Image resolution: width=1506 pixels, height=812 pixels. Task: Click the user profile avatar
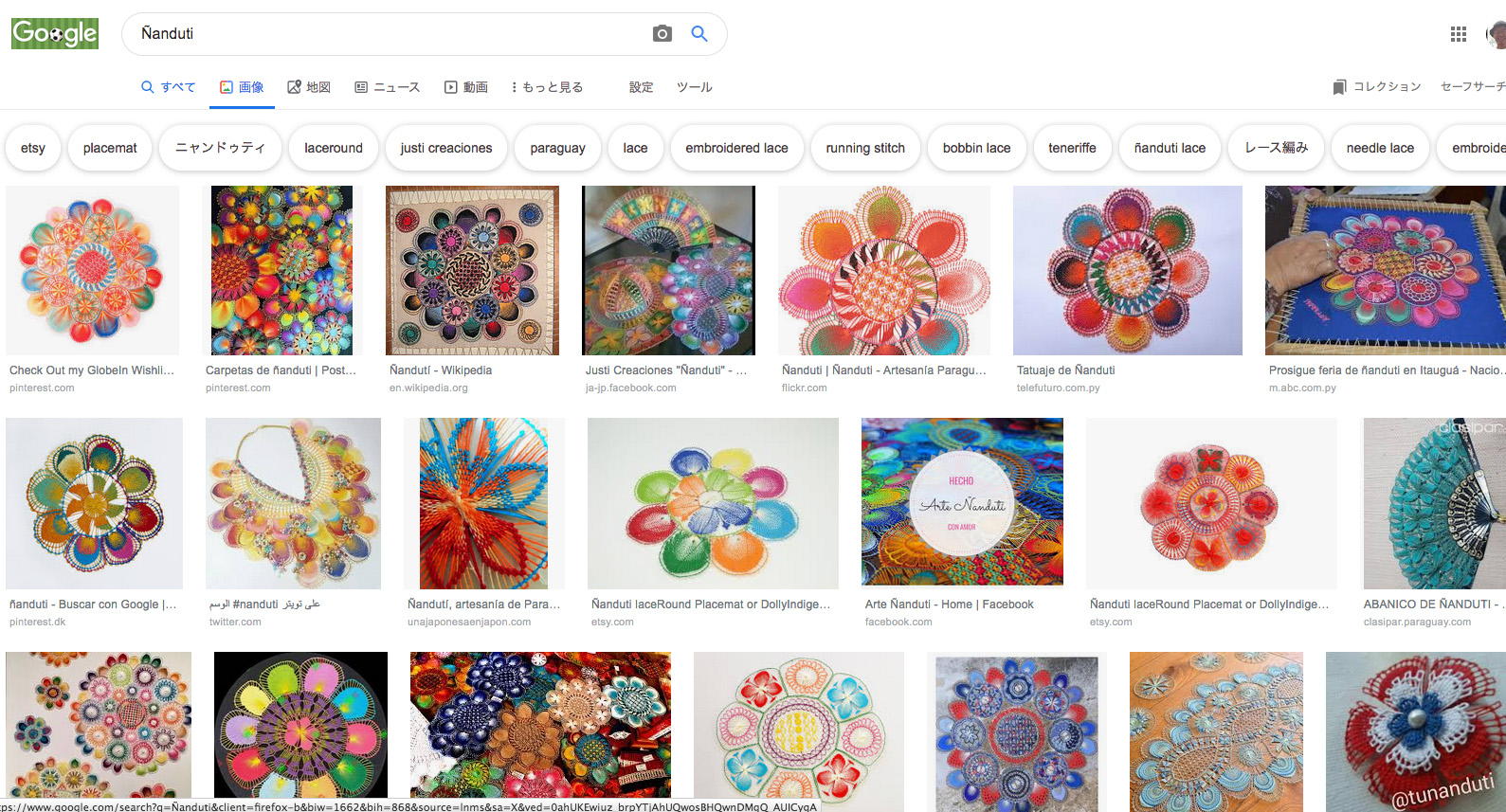(1497, 34)
